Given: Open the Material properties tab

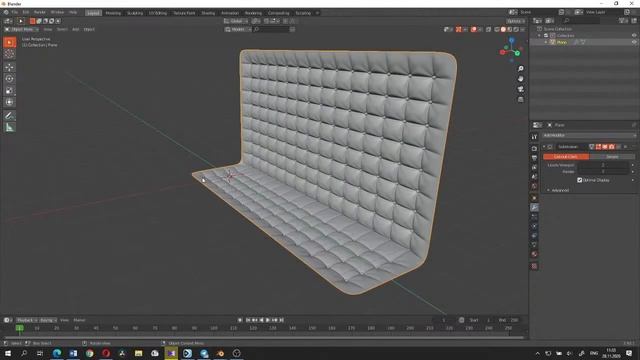Looking at the screenshot, I should [x=534, y=254].
